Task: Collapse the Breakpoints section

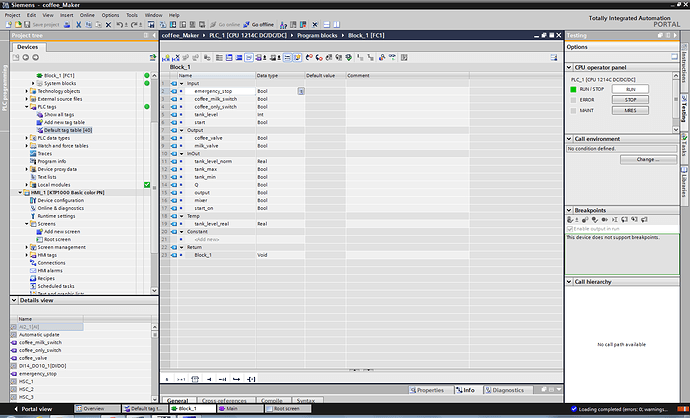Action: point(569,210)
